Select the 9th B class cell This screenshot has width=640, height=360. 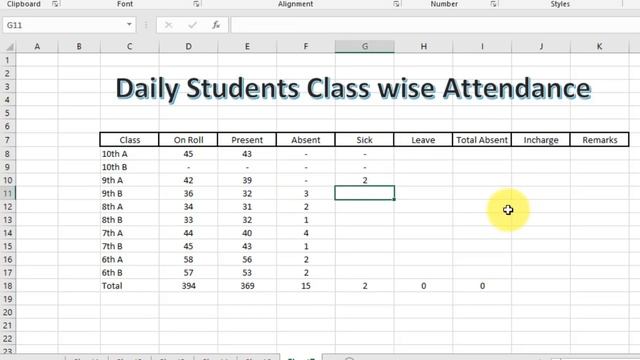click(129, 193)
